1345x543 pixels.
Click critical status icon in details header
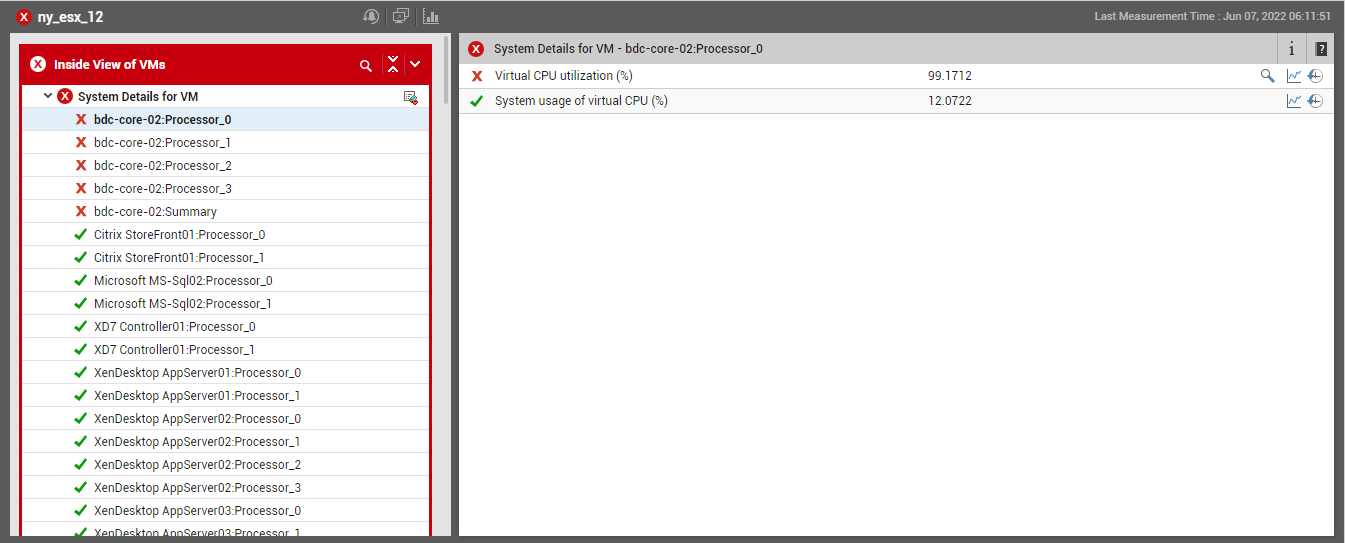[x=476, y=49]
